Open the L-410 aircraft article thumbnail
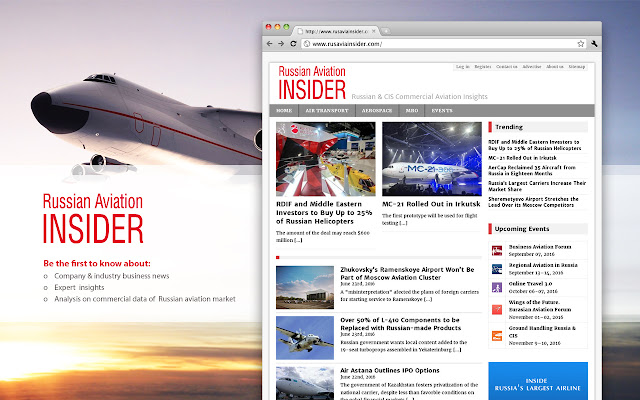The image size is (640, 400). coord(305,338)
